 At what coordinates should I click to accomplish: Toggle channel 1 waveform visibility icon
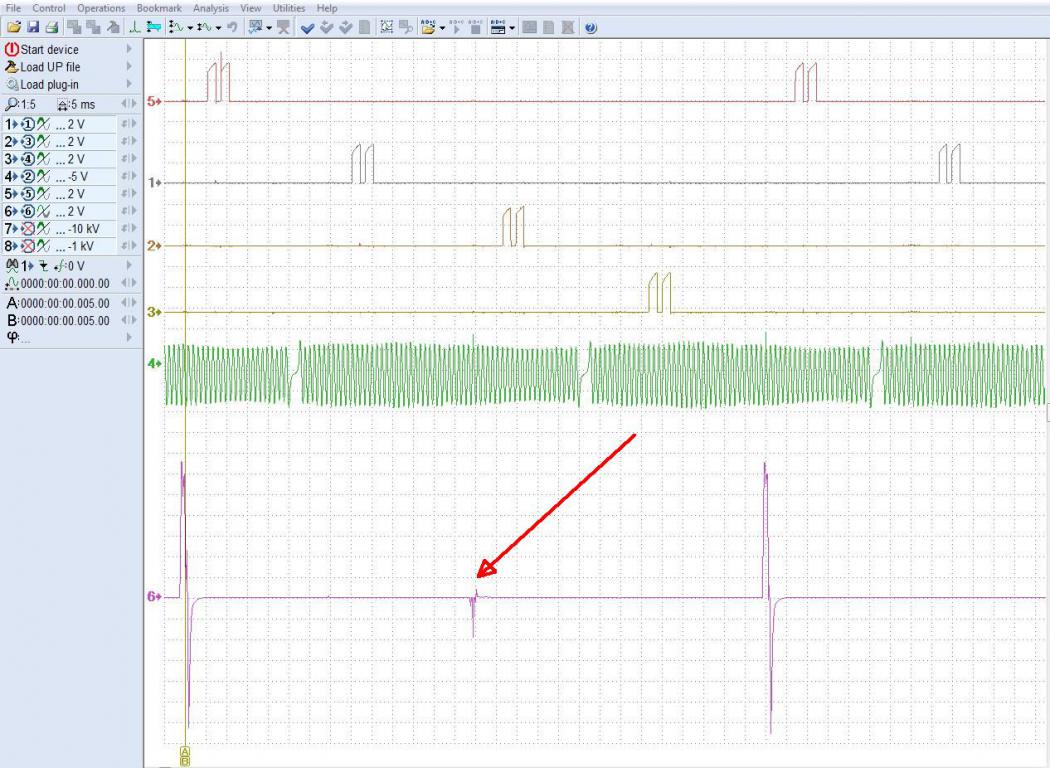coord(44,125)
